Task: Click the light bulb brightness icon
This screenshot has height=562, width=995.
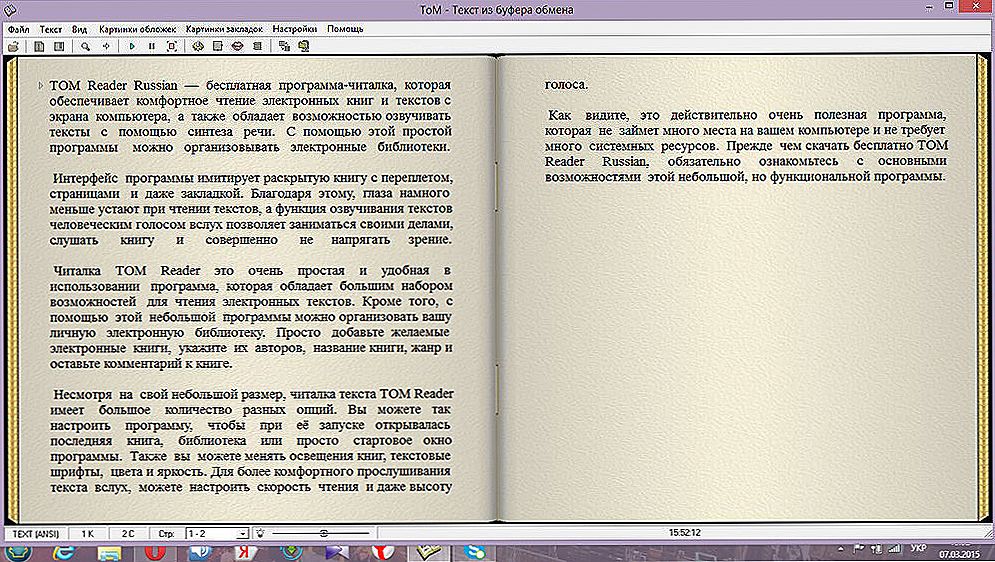Action: click(x=260, y=534)
